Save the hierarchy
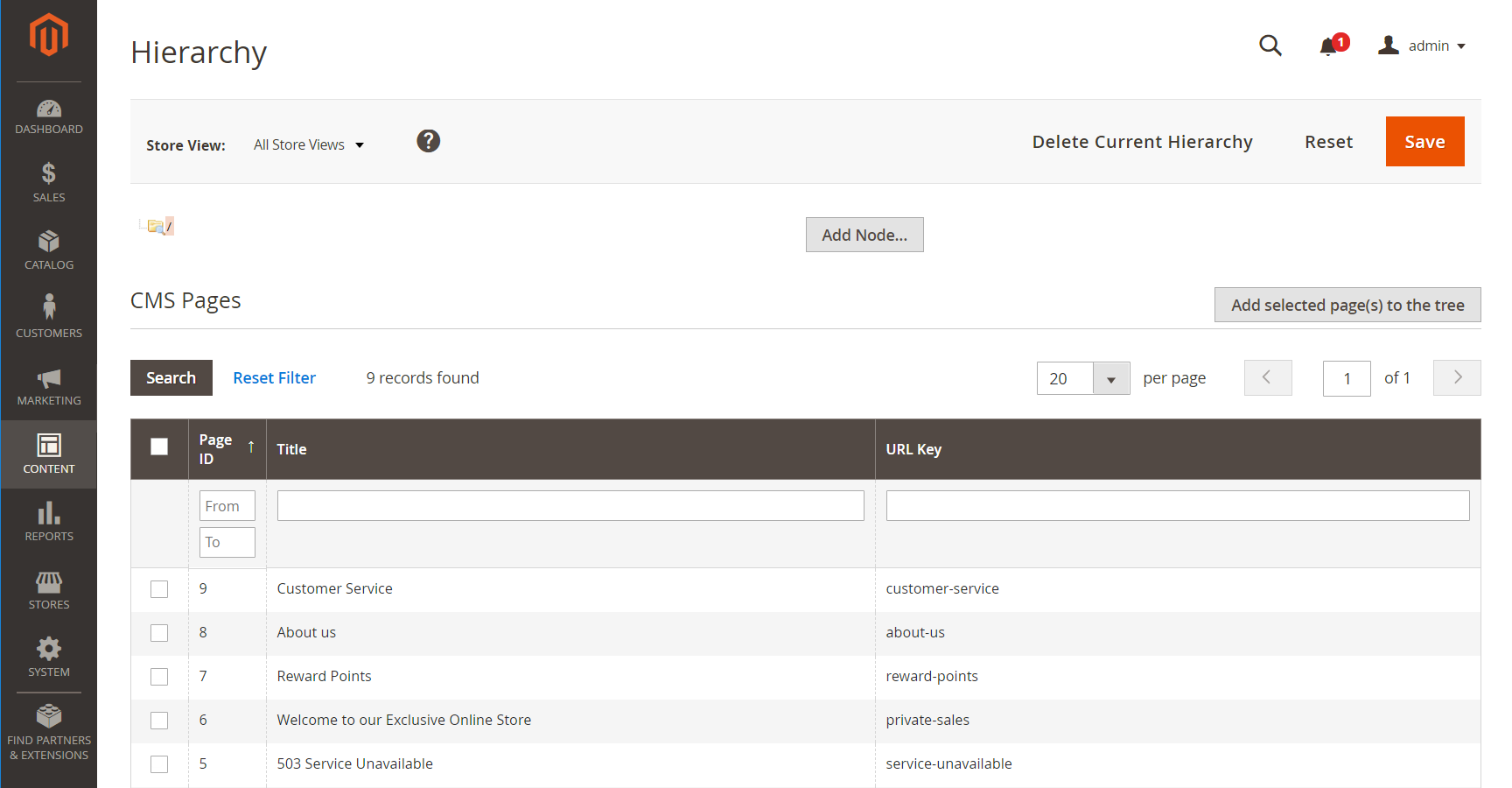 coord(1424,141)
